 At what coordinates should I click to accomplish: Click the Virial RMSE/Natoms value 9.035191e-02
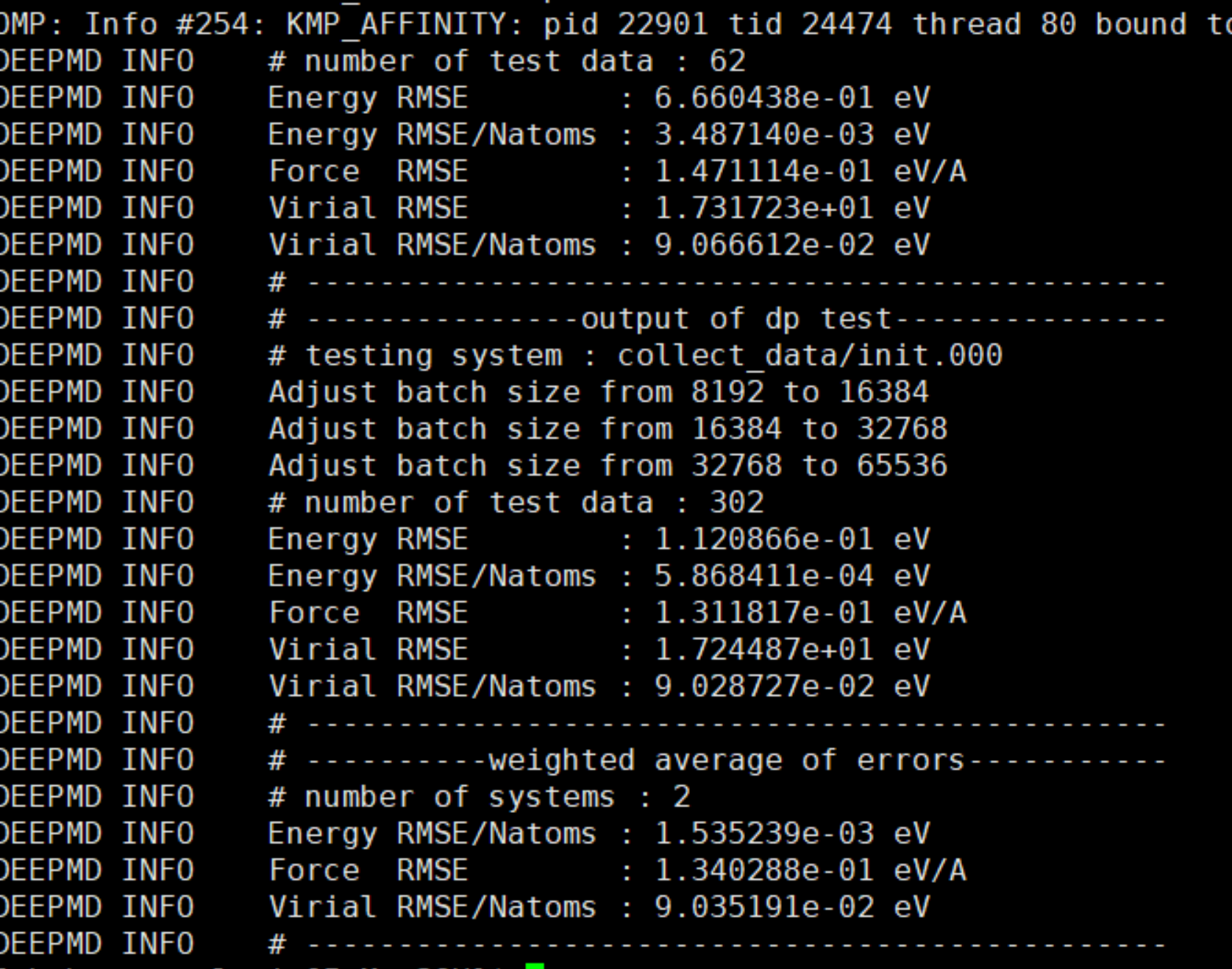[x=763, y=907]
